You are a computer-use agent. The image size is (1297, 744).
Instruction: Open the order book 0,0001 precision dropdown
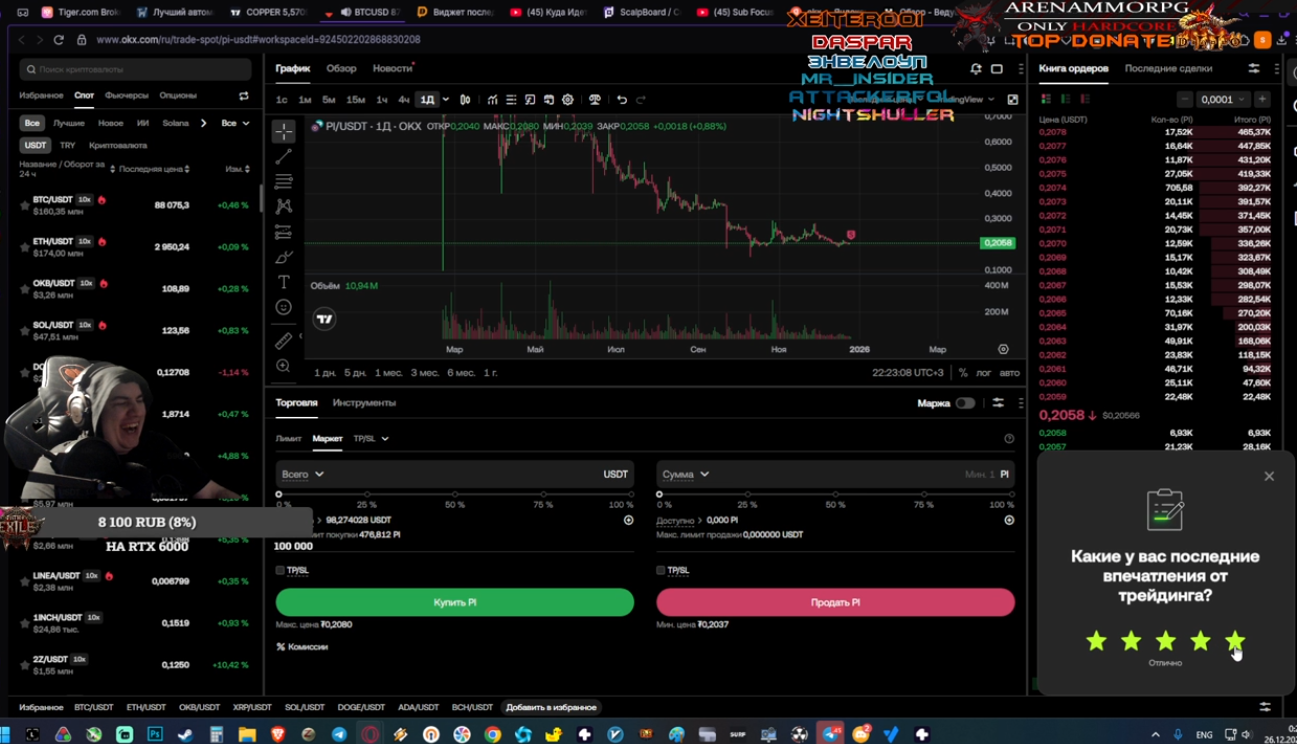tap(1225, 99)
